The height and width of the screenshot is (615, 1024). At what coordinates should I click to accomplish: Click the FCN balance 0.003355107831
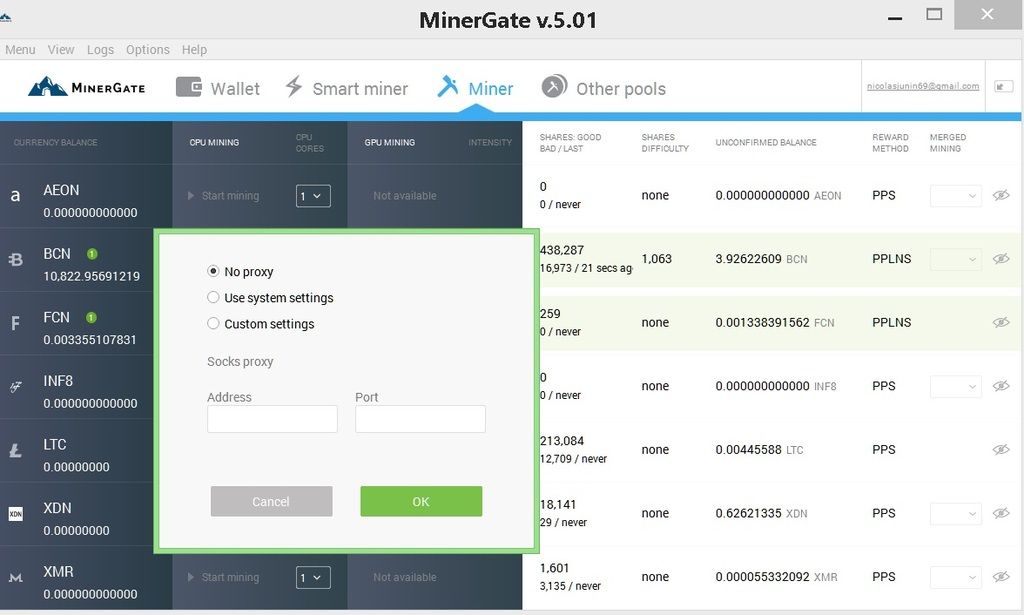90,339
